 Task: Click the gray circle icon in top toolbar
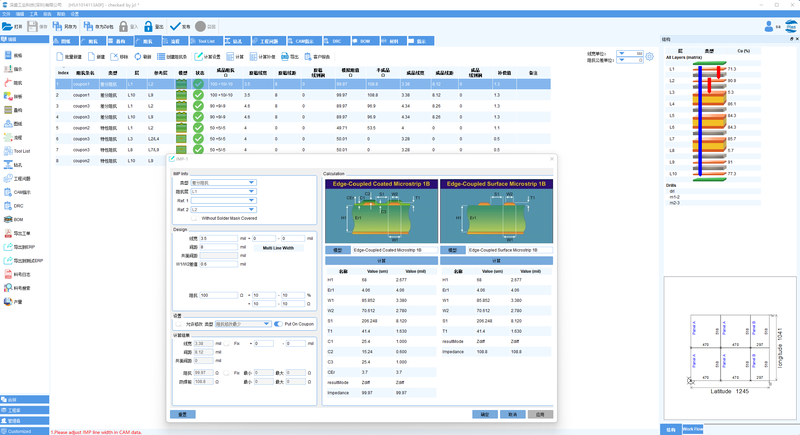201,26
